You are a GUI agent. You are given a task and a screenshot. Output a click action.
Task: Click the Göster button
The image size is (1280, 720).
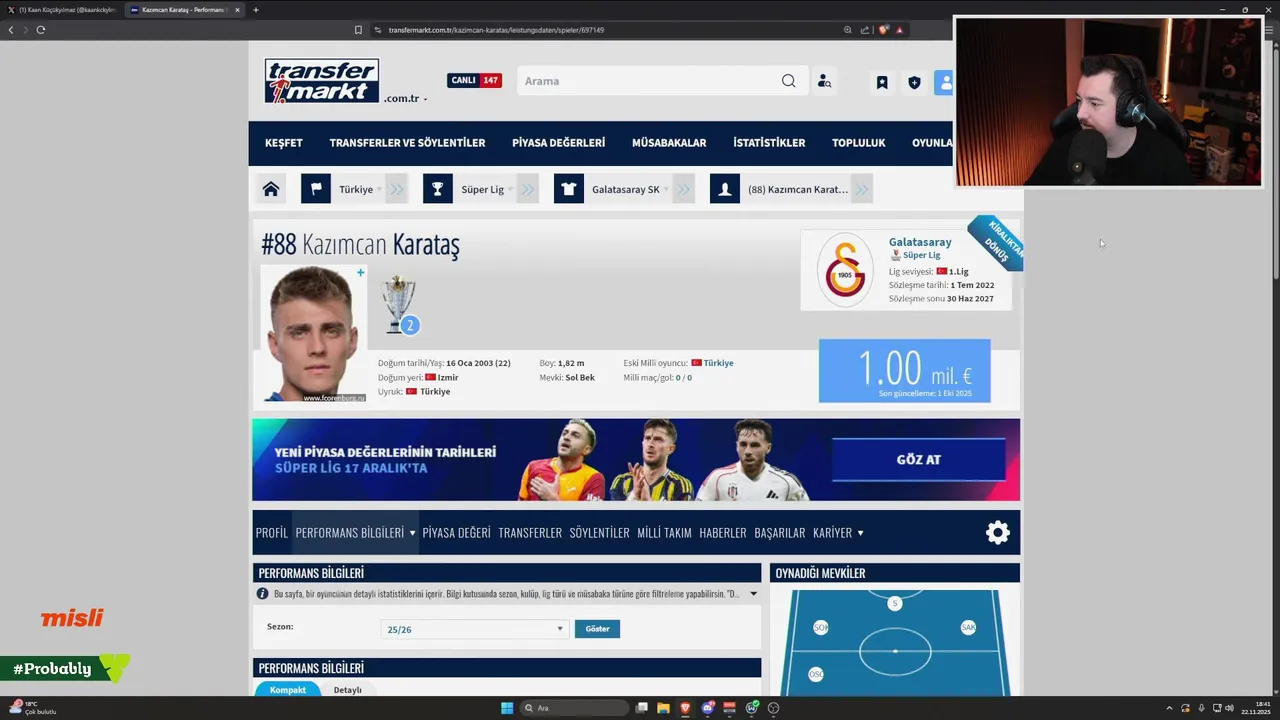point(597,629)
